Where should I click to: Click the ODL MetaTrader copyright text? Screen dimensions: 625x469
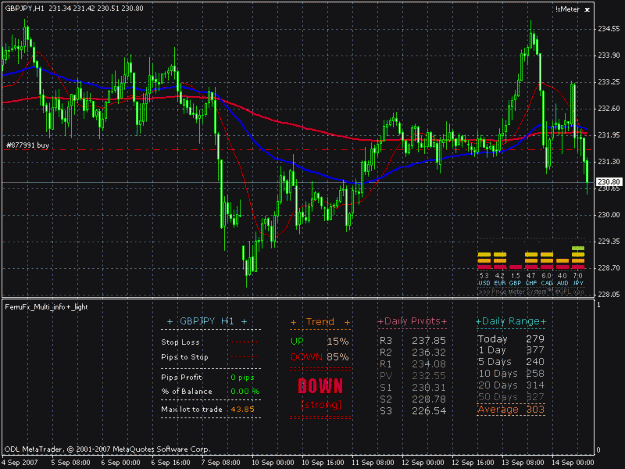point(107,449)
